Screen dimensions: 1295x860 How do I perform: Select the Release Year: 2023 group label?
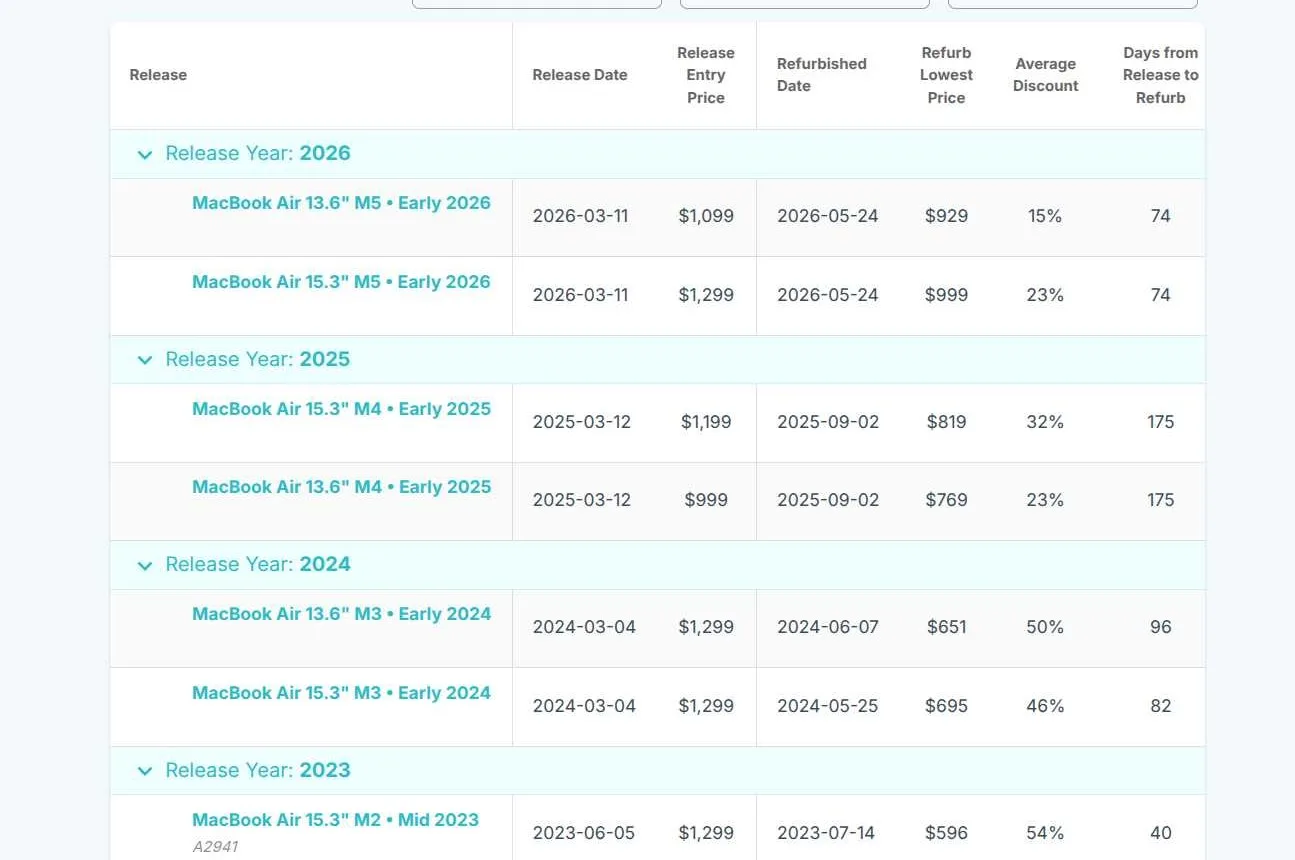click(x=258, y=771)
